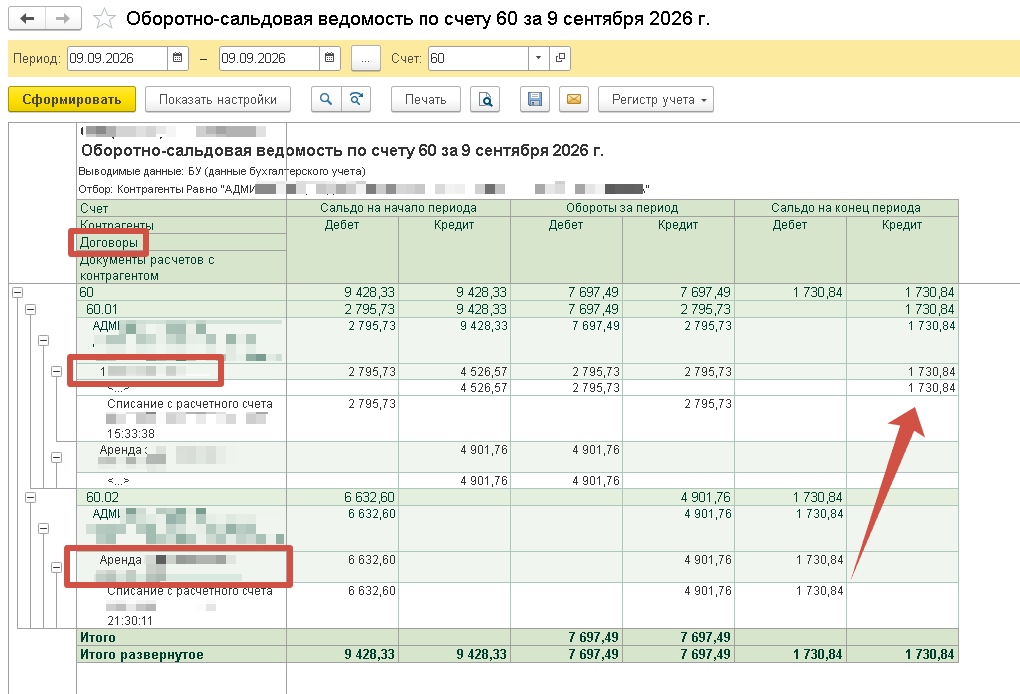Open the account 60 dropdown list
The width and height of the screenshot is (1020, 694).
538,58
